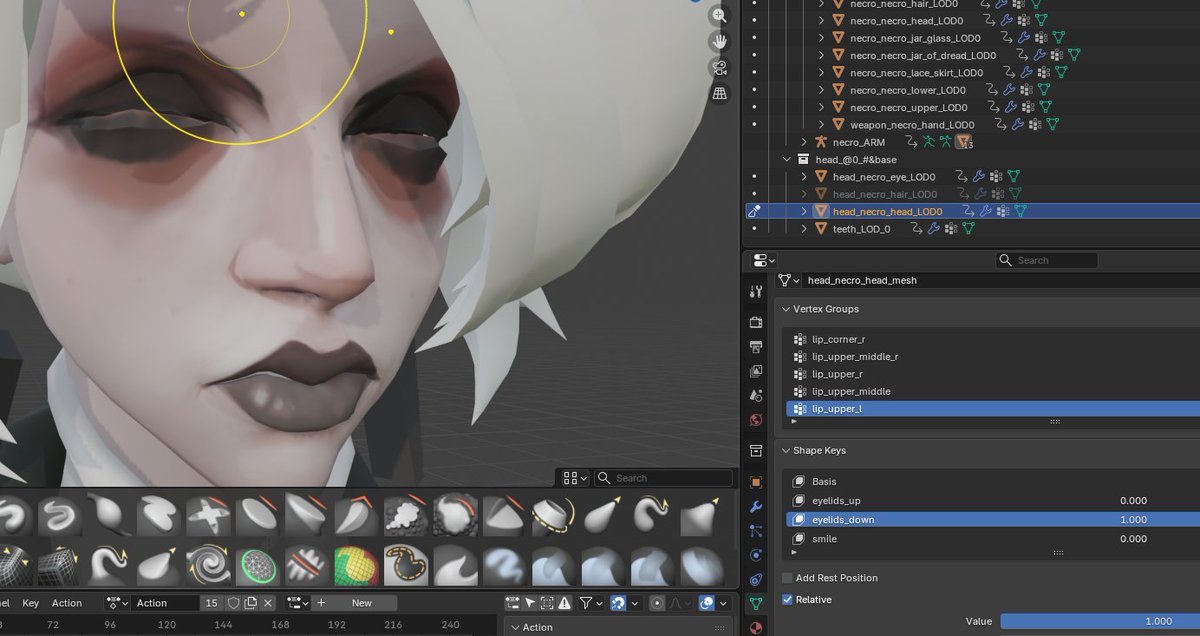Click the modifier wrench icon on teeth_LOD_0

(x=933, y=229)
